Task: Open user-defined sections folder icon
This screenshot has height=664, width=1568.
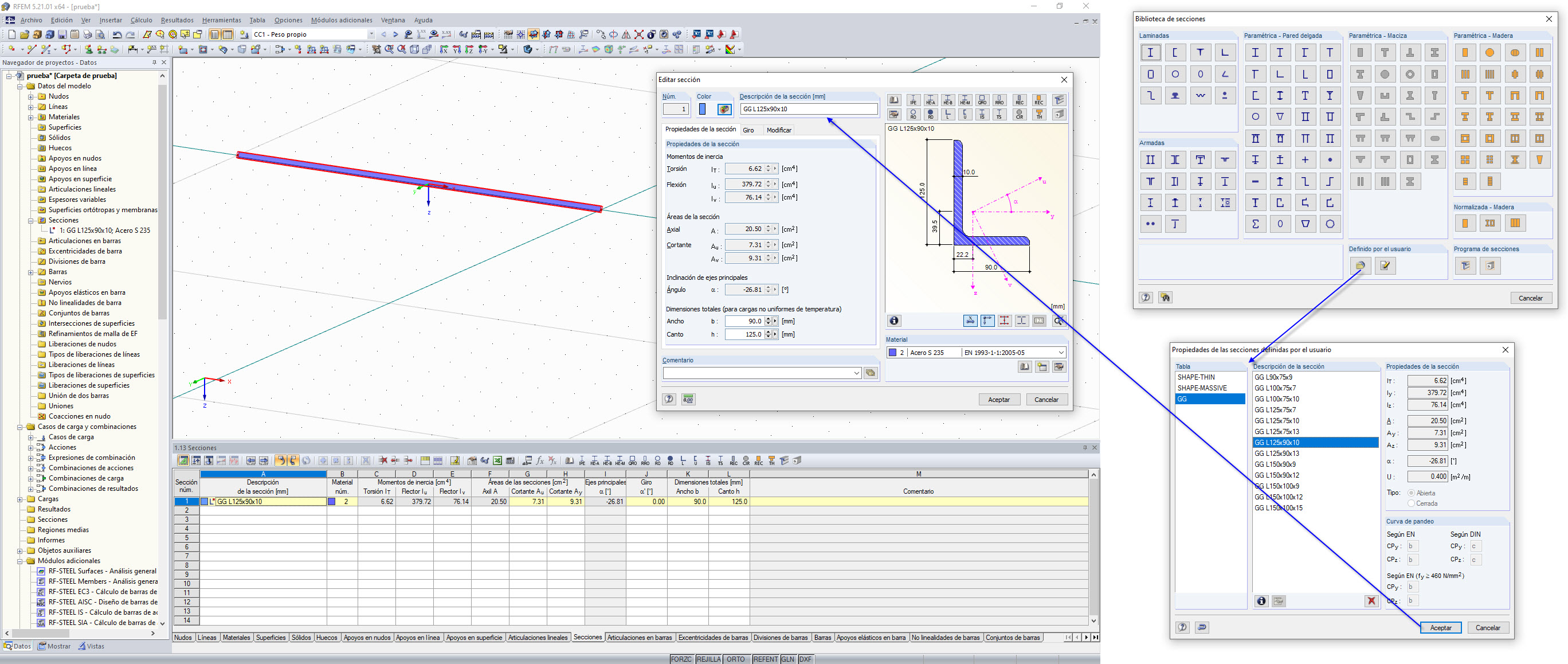Action: 1360,265
